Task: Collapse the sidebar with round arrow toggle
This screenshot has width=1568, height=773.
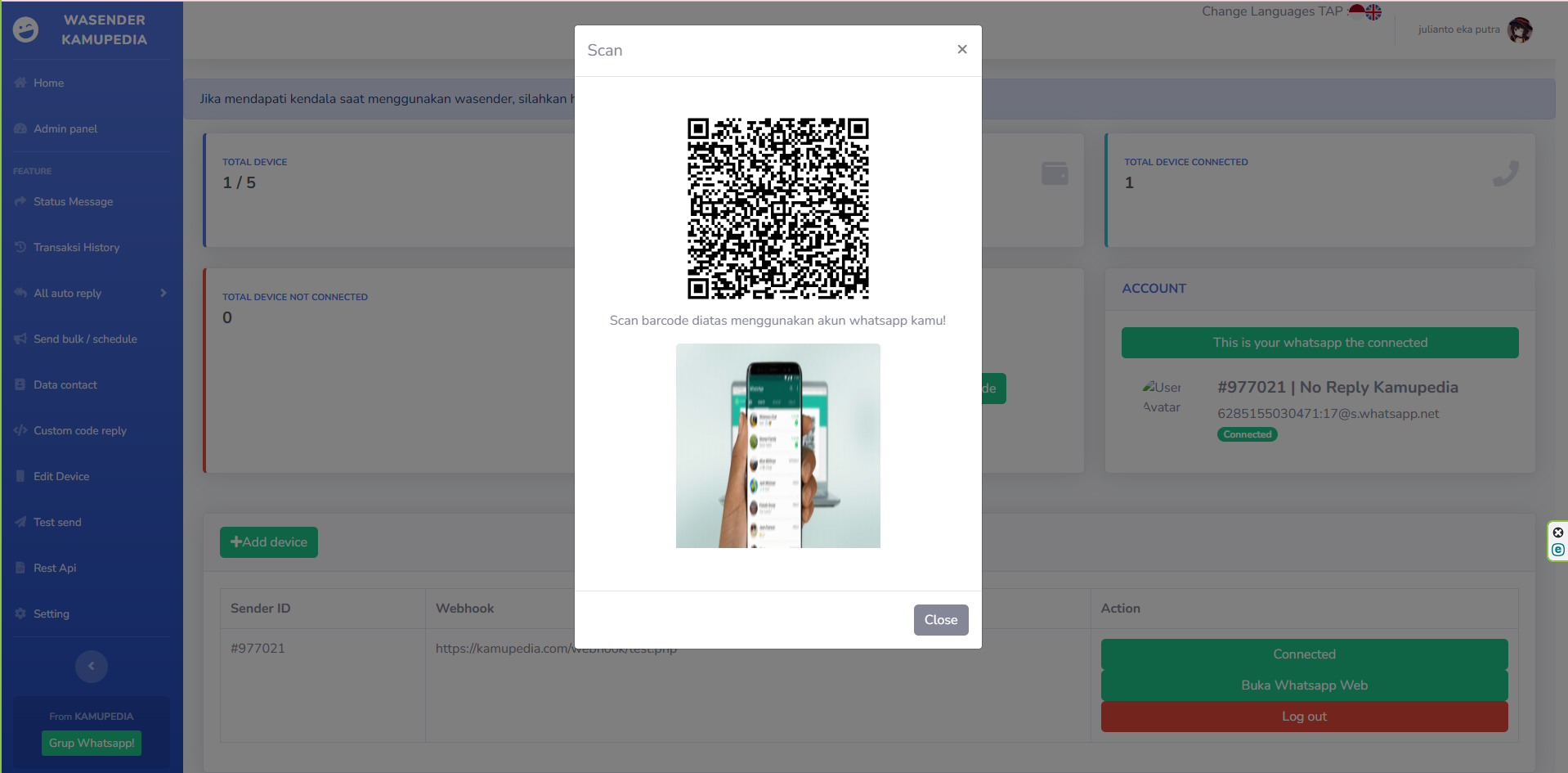Action: [x=92, y=666]
